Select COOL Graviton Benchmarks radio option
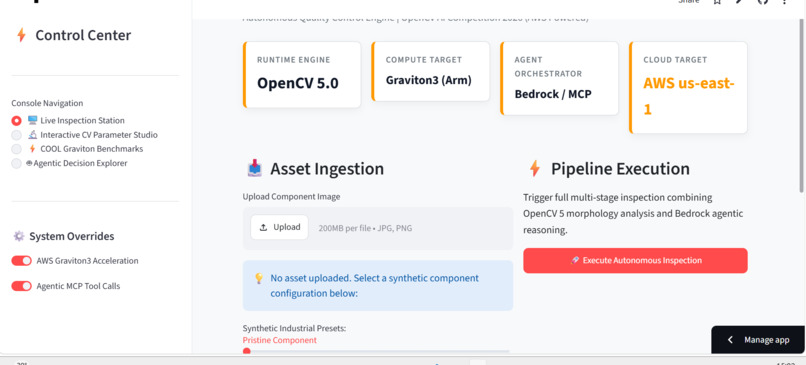 [16, 149]
